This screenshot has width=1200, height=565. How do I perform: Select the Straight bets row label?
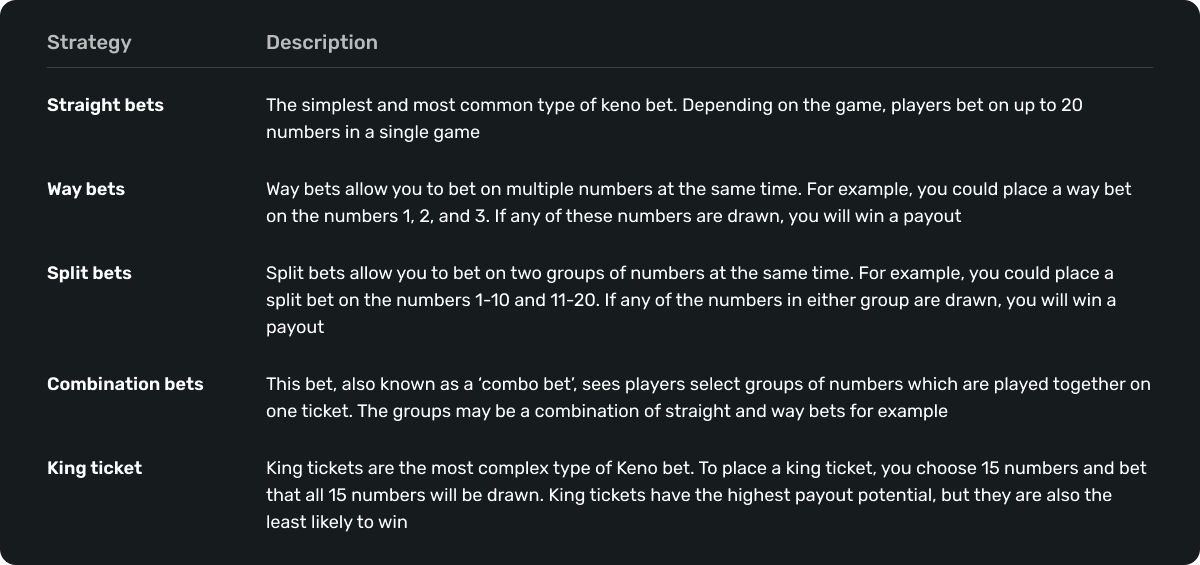point(105,105)
